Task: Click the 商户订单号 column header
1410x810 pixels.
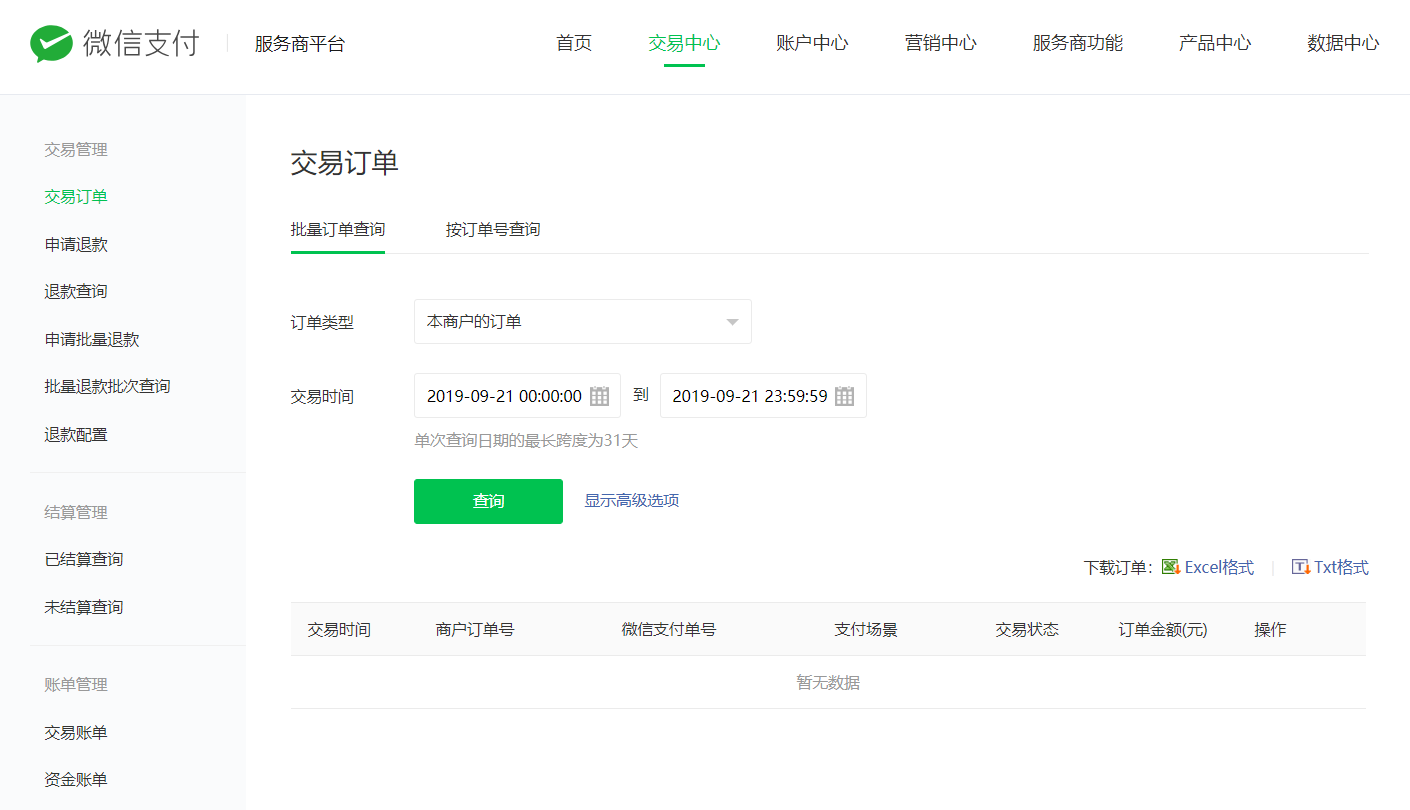Action: [475, 630]
